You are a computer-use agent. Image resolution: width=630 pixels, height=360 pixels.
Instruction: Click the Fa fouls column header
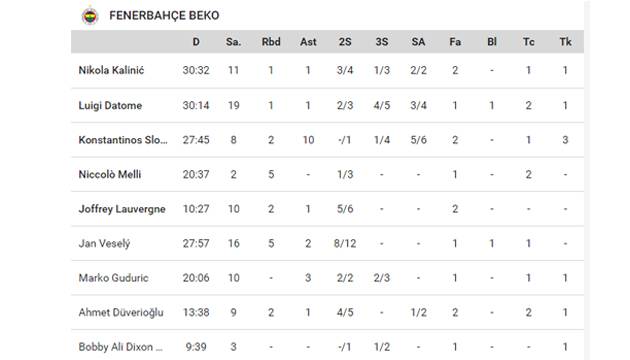tap(455, 42)
